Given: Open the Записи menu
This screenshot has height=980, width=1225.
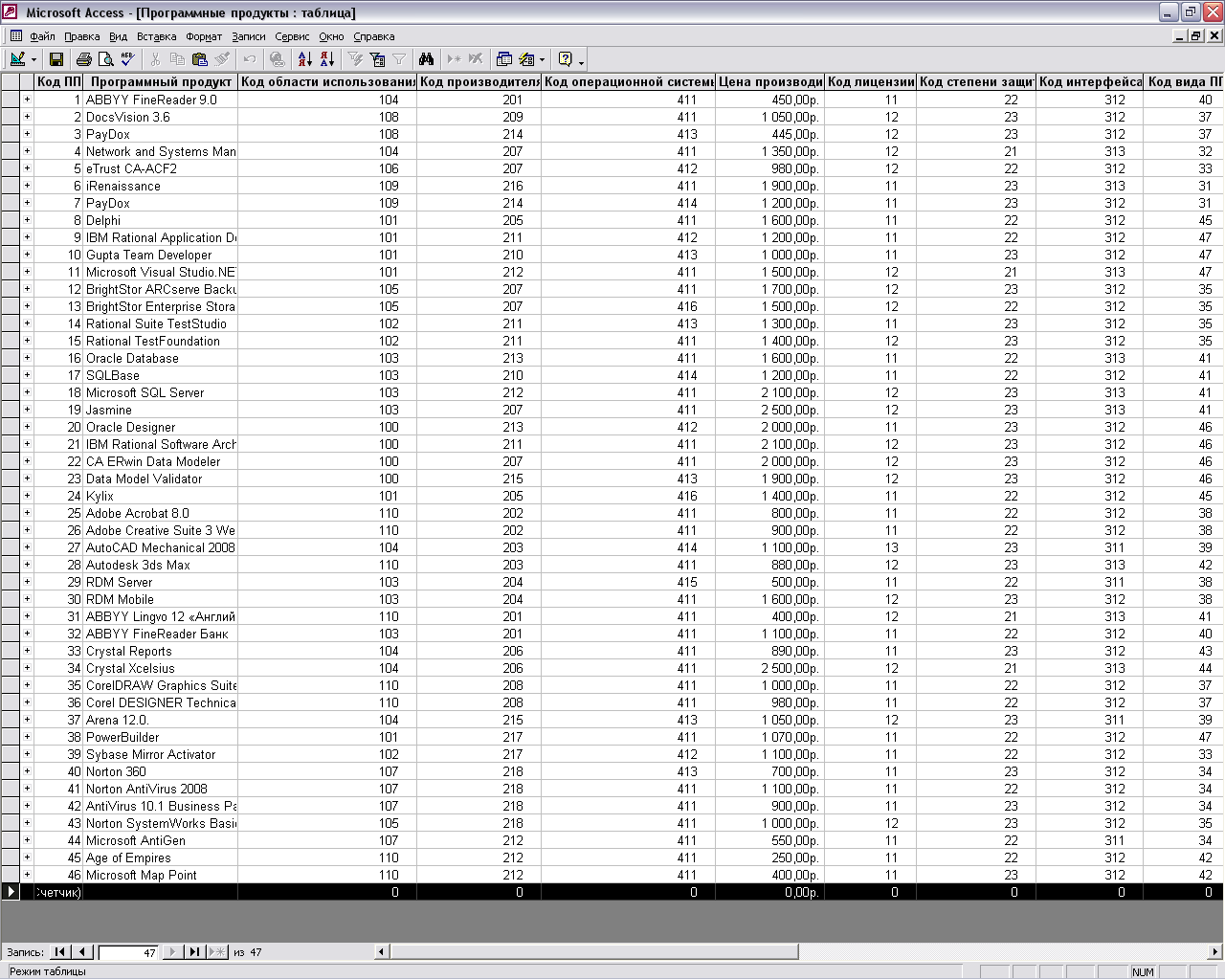Looking at the screenshot, I should (249, 36).
